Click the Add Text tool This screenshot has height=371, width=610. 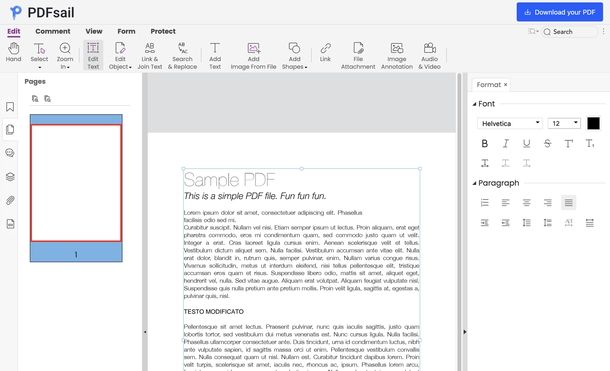click(215, 56)
